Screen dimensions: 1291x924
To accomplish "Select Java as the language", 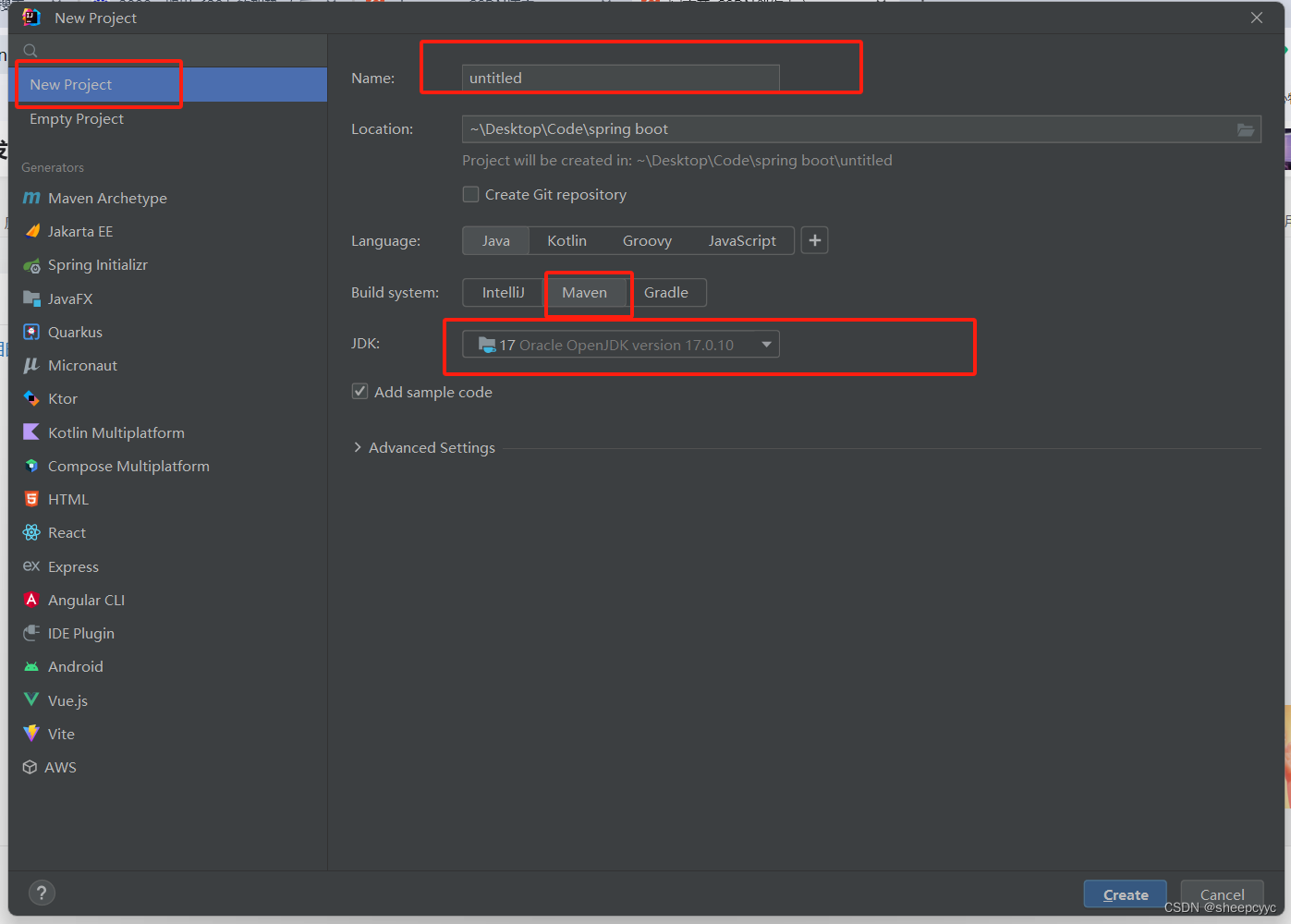I will click(495, 240).
